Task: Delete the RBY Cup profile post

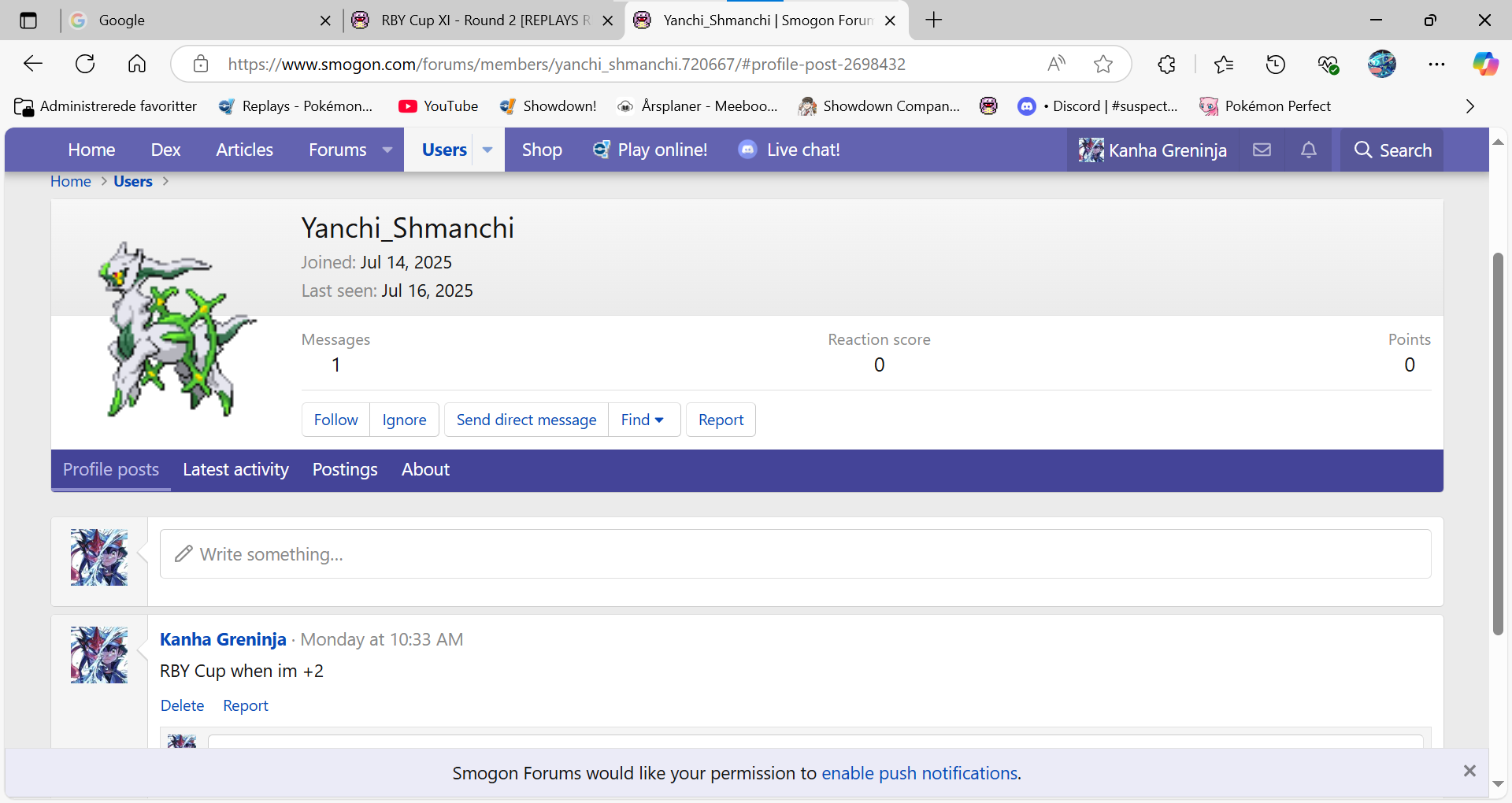Action: 182,705
